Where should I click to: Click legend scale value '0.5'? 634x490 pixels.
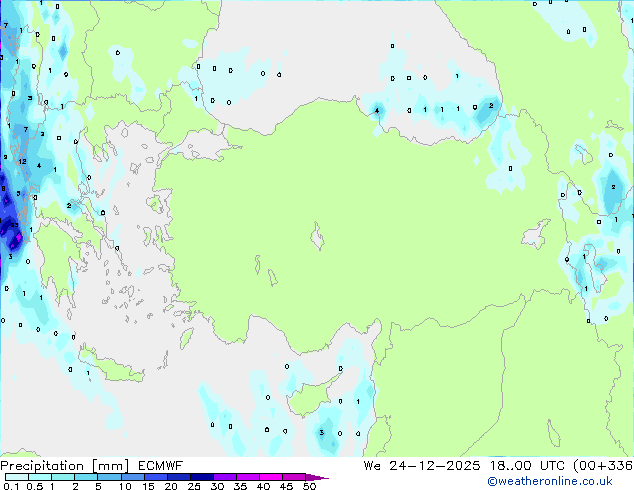(35, 486)
